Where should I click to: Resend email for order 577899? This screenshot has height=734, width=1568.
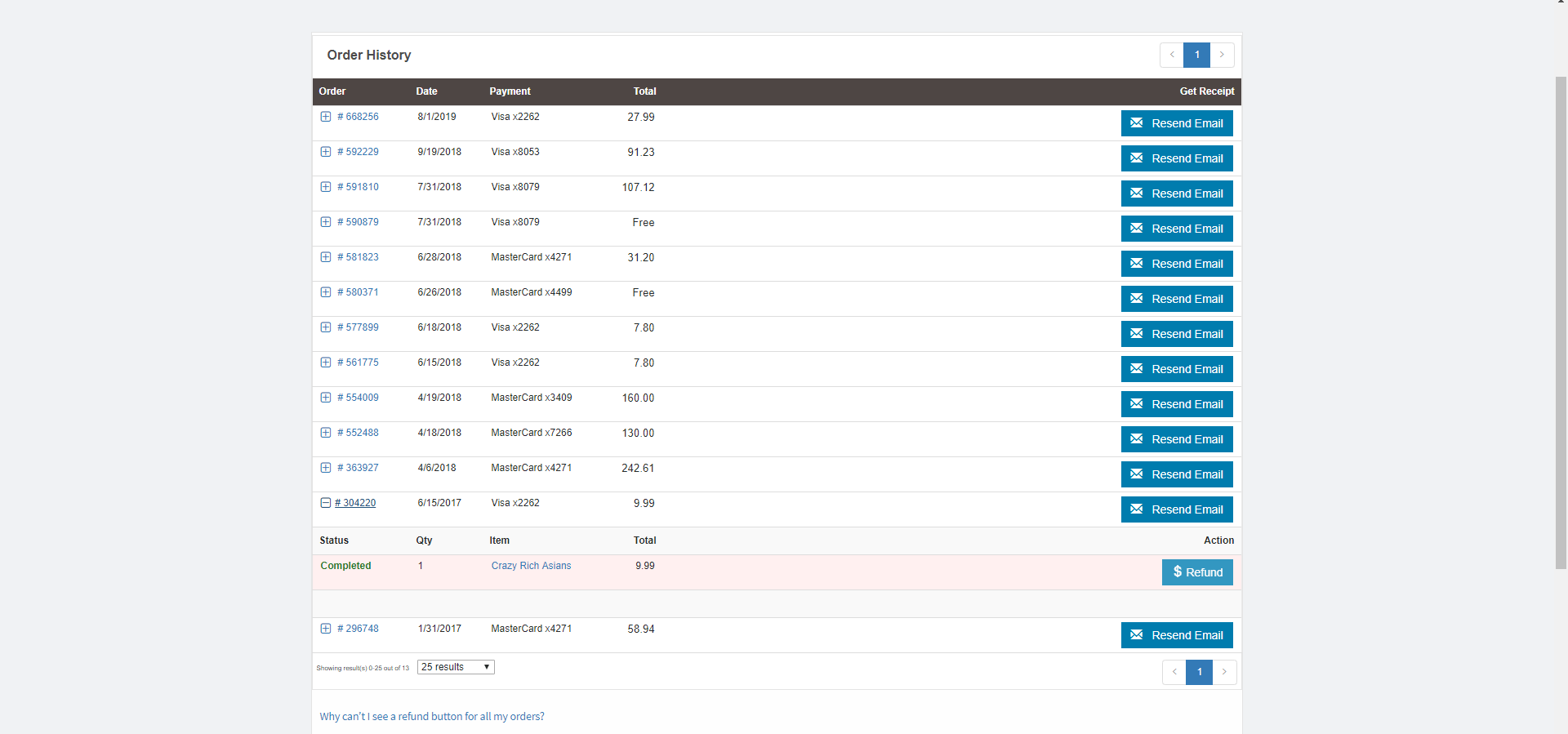(x=1177, y=334)
